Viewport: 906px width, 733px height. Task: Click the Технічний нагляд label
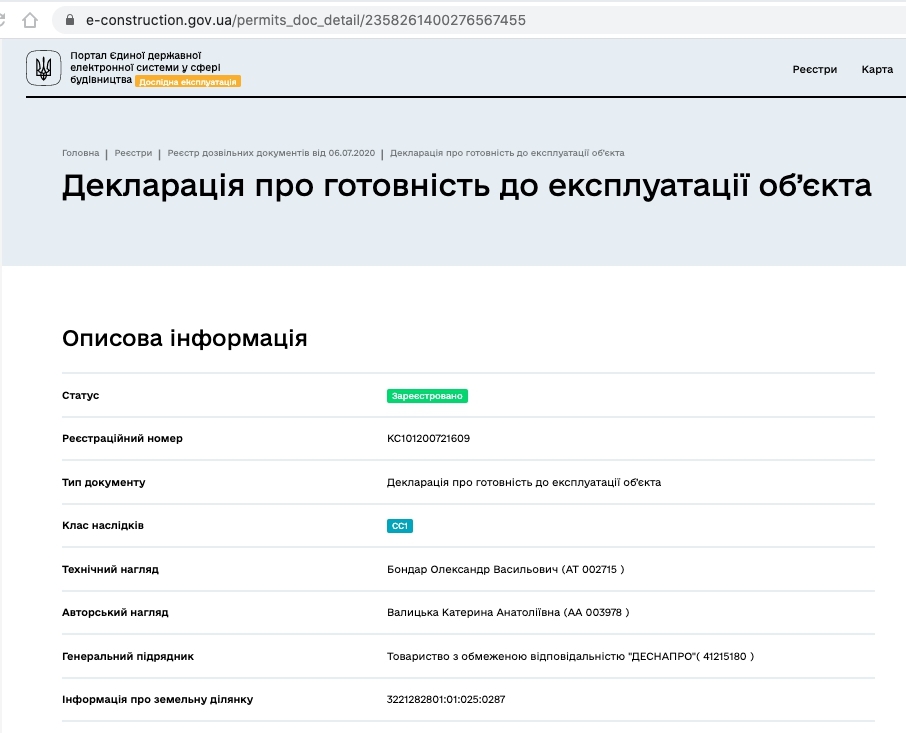[x=110, y=570]
